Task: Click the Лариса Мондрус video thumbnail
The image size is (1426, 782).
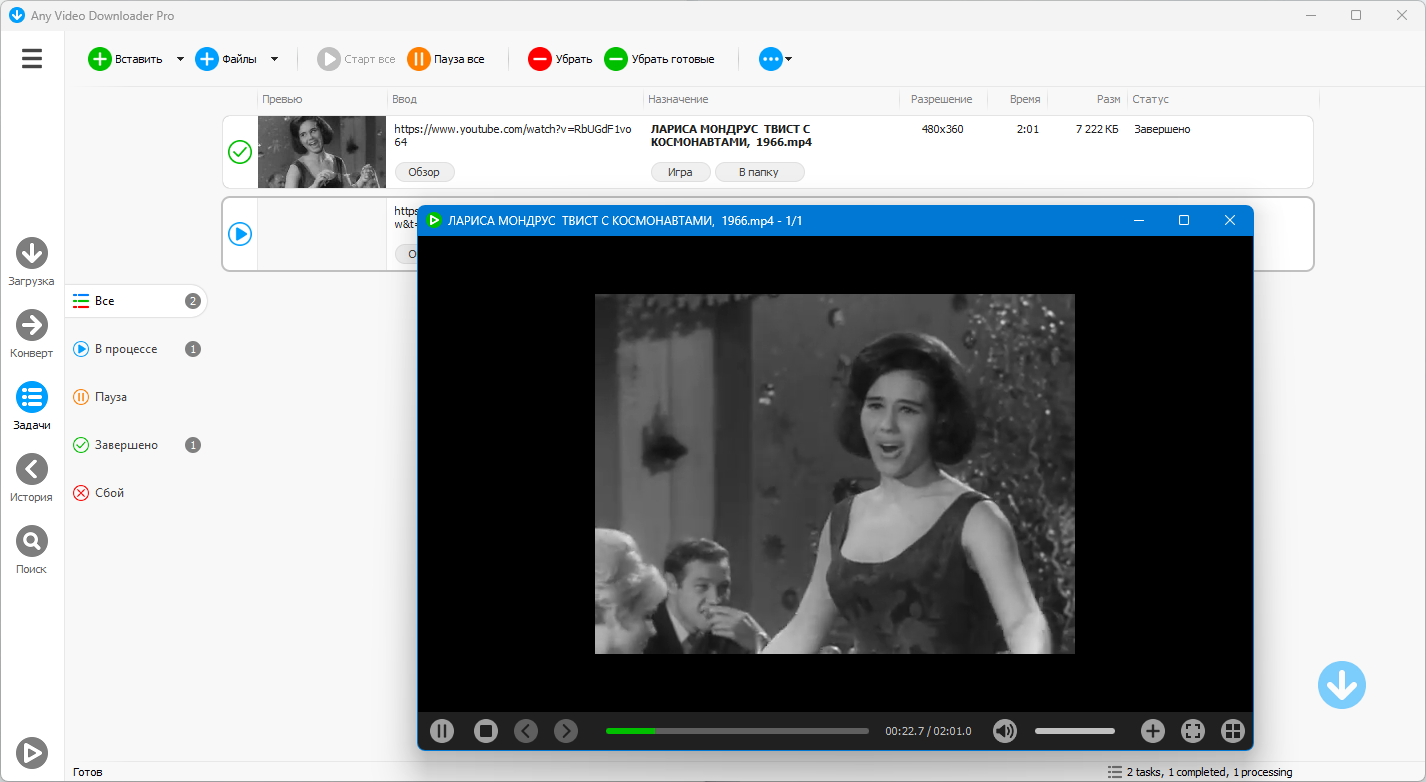Action: 322,152
